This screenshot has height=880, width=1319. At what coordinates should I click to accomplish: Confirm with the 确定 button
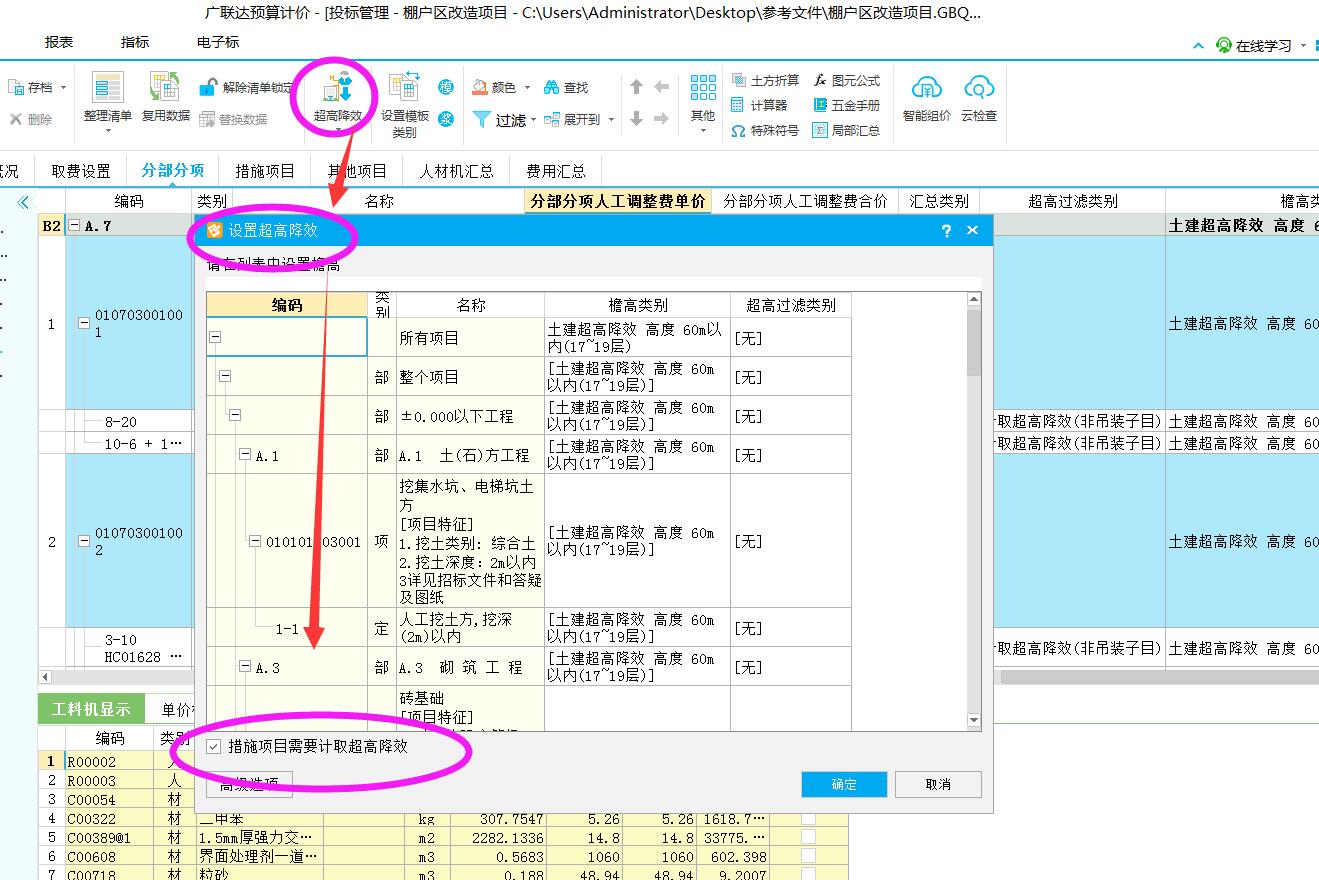tap(844, 784)
